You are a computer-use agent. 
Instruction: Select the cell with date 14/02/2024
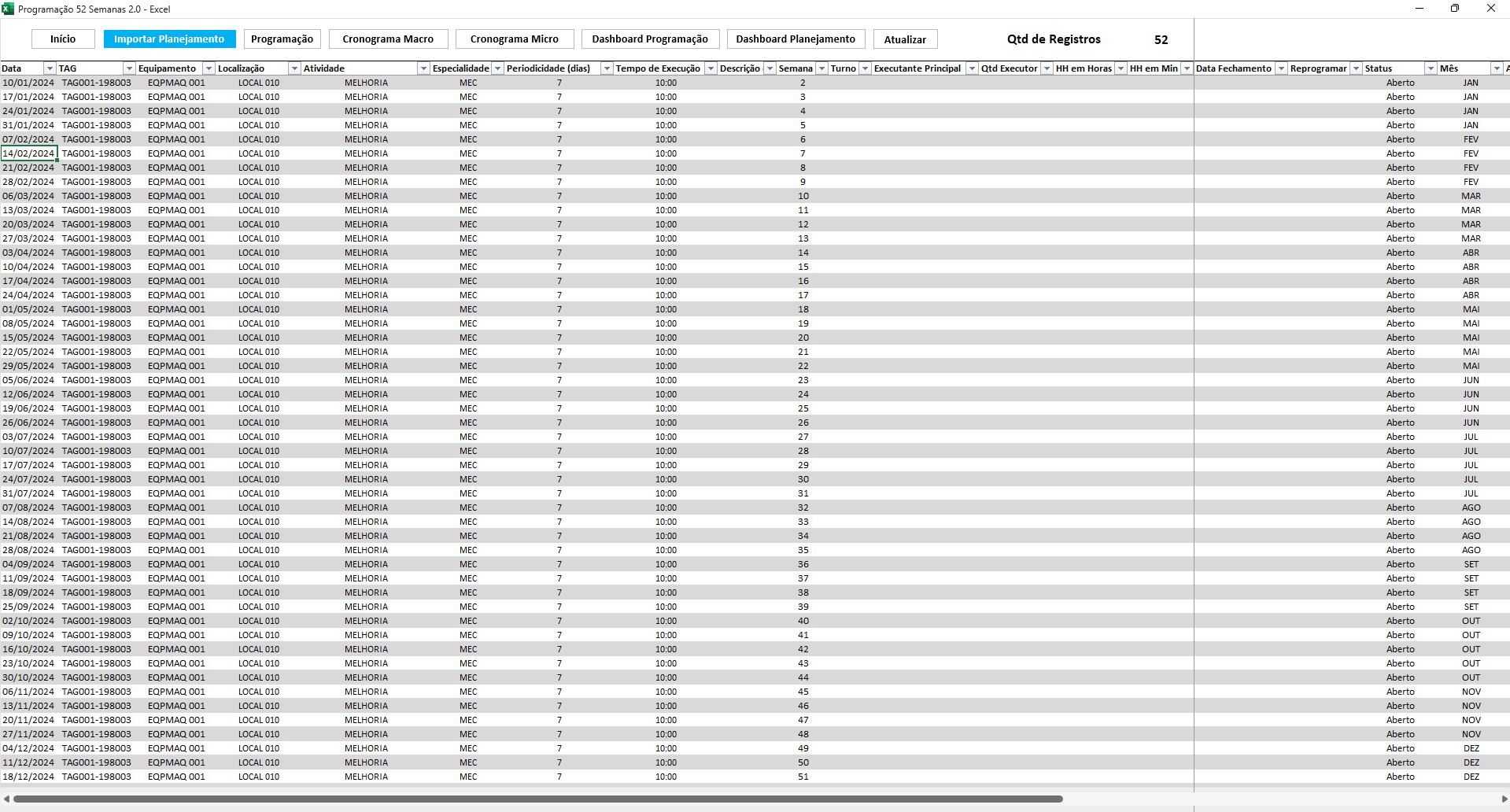28,153
